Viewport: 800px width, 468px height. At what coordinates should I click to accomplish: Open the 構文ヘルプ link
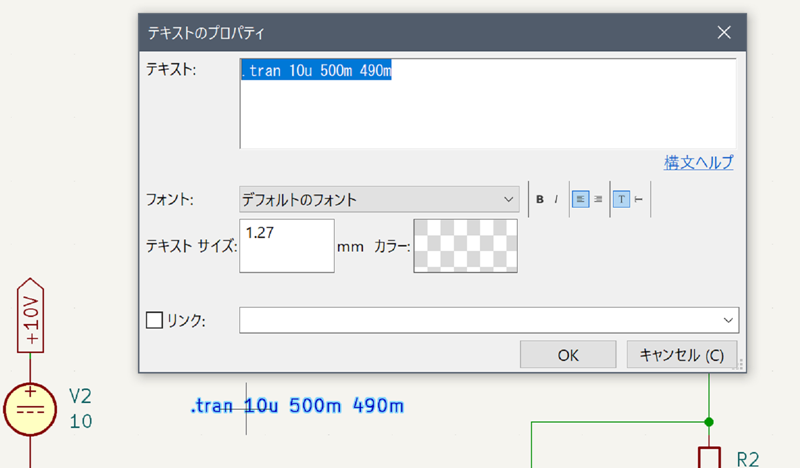click(698, 162)
